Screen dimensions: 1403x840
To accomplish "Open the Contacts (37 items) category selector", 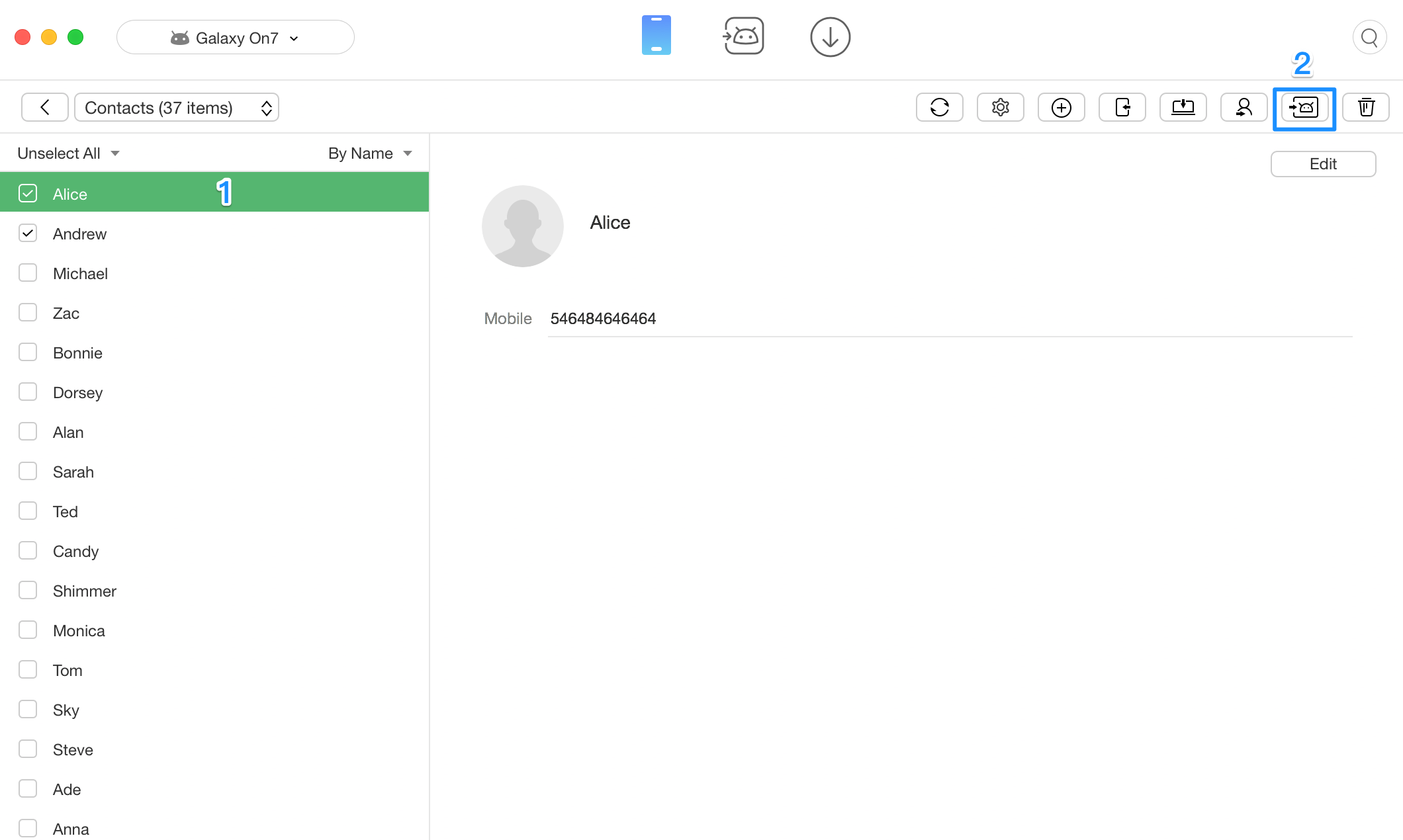I will click(x=177, y=107).
